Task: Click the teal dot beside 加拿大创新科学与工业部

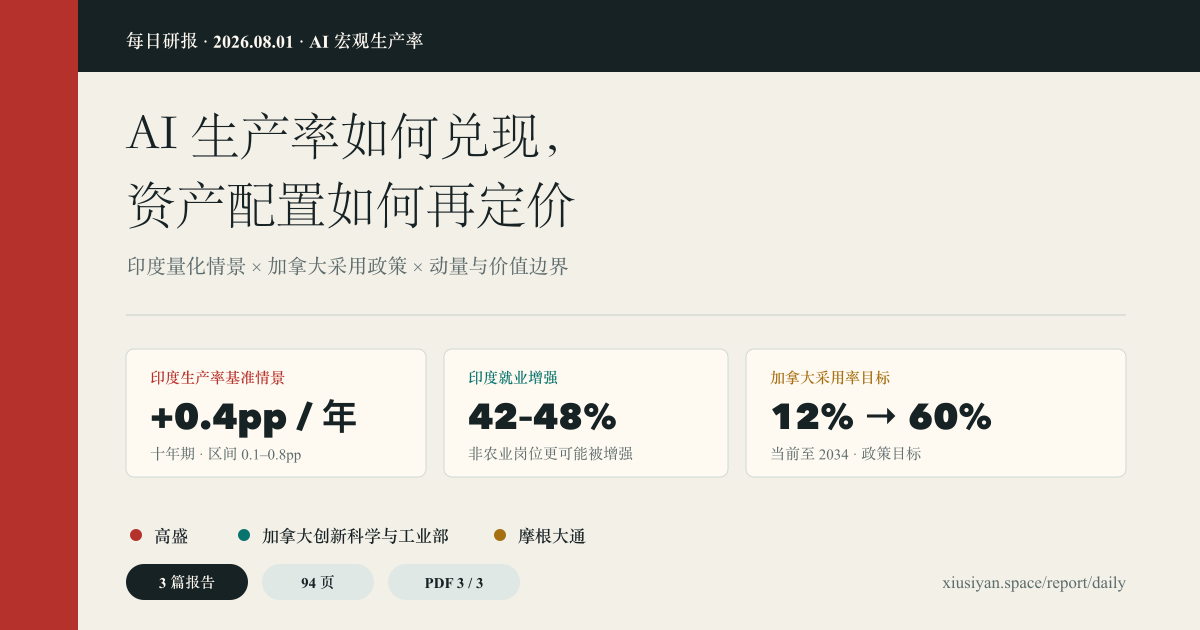Action: (x=244, y=535)
